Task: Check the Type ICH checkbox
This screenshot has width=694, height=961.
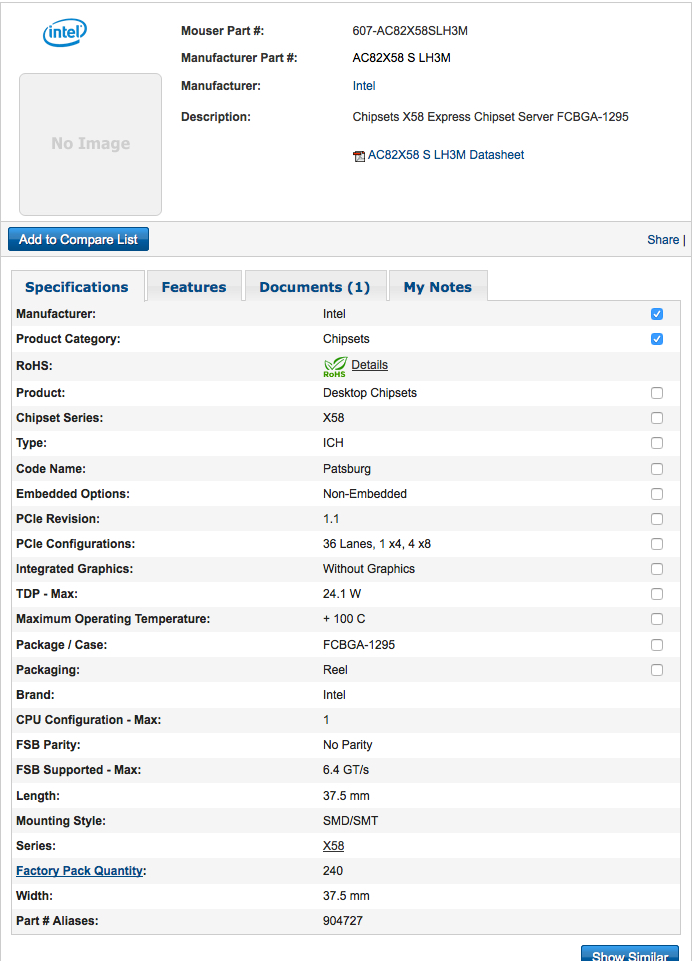Action: point(657,443)
